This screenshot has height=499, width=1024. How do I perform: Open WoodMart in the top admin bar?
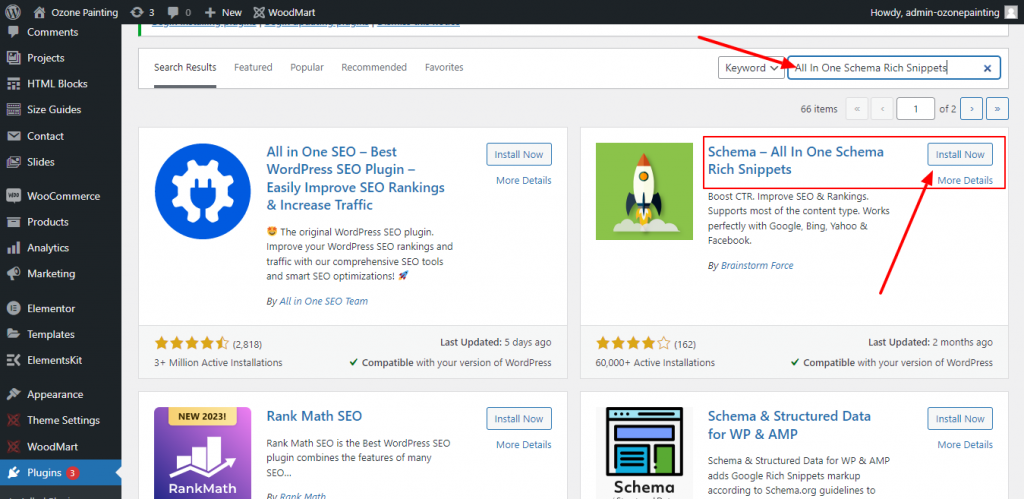pos(285,12)
